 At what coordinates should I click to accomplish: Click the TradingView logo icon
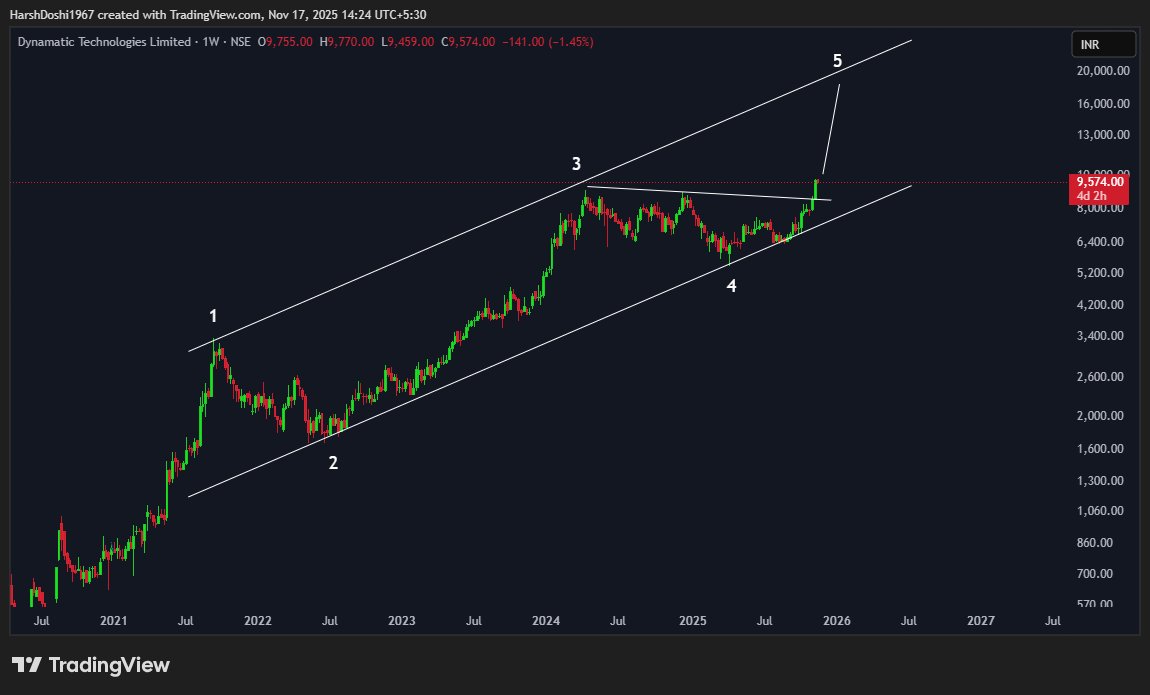(29, 665)
